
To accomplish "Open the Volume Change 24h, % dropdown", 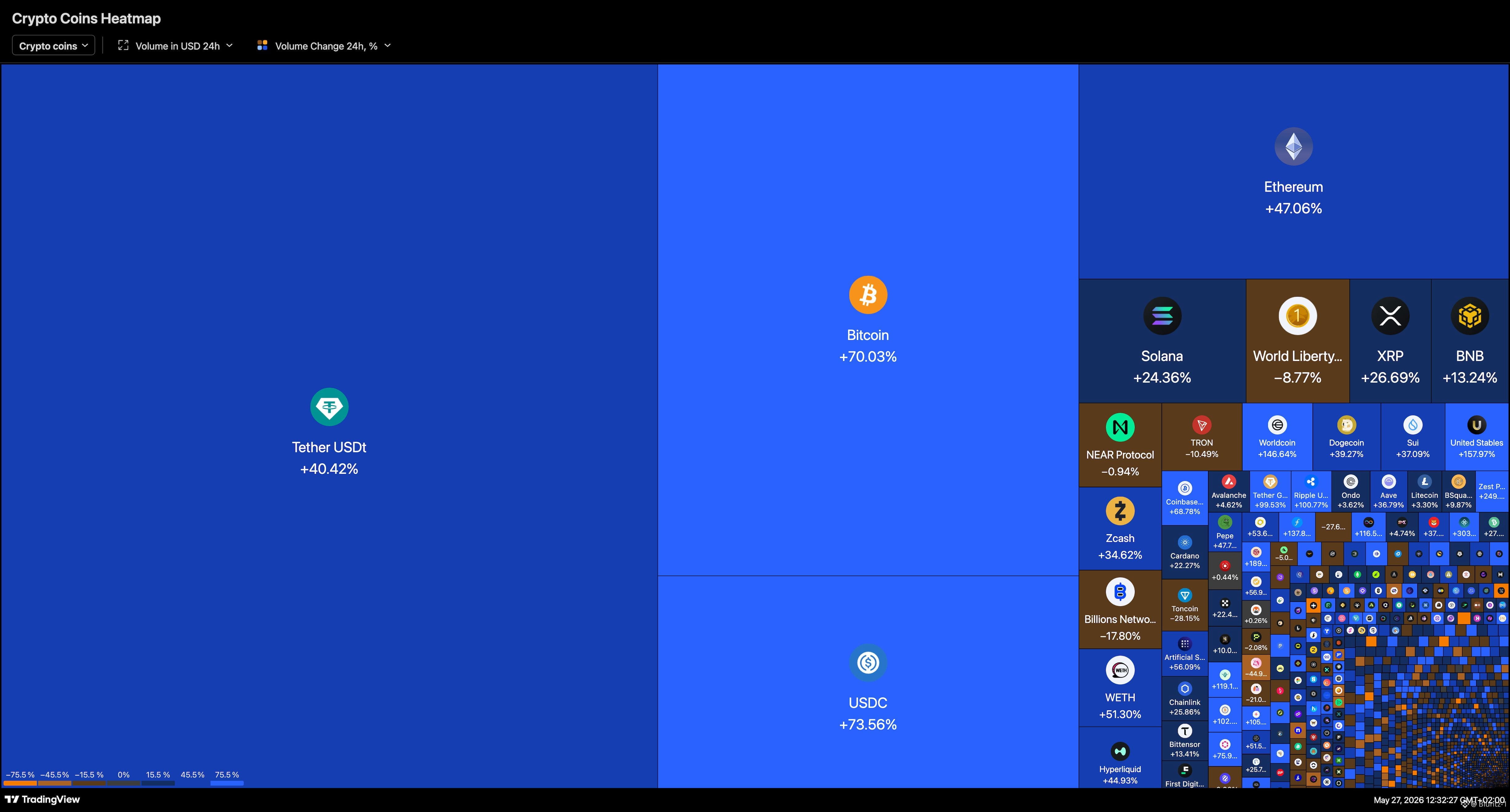I will (x=324, y=46).
